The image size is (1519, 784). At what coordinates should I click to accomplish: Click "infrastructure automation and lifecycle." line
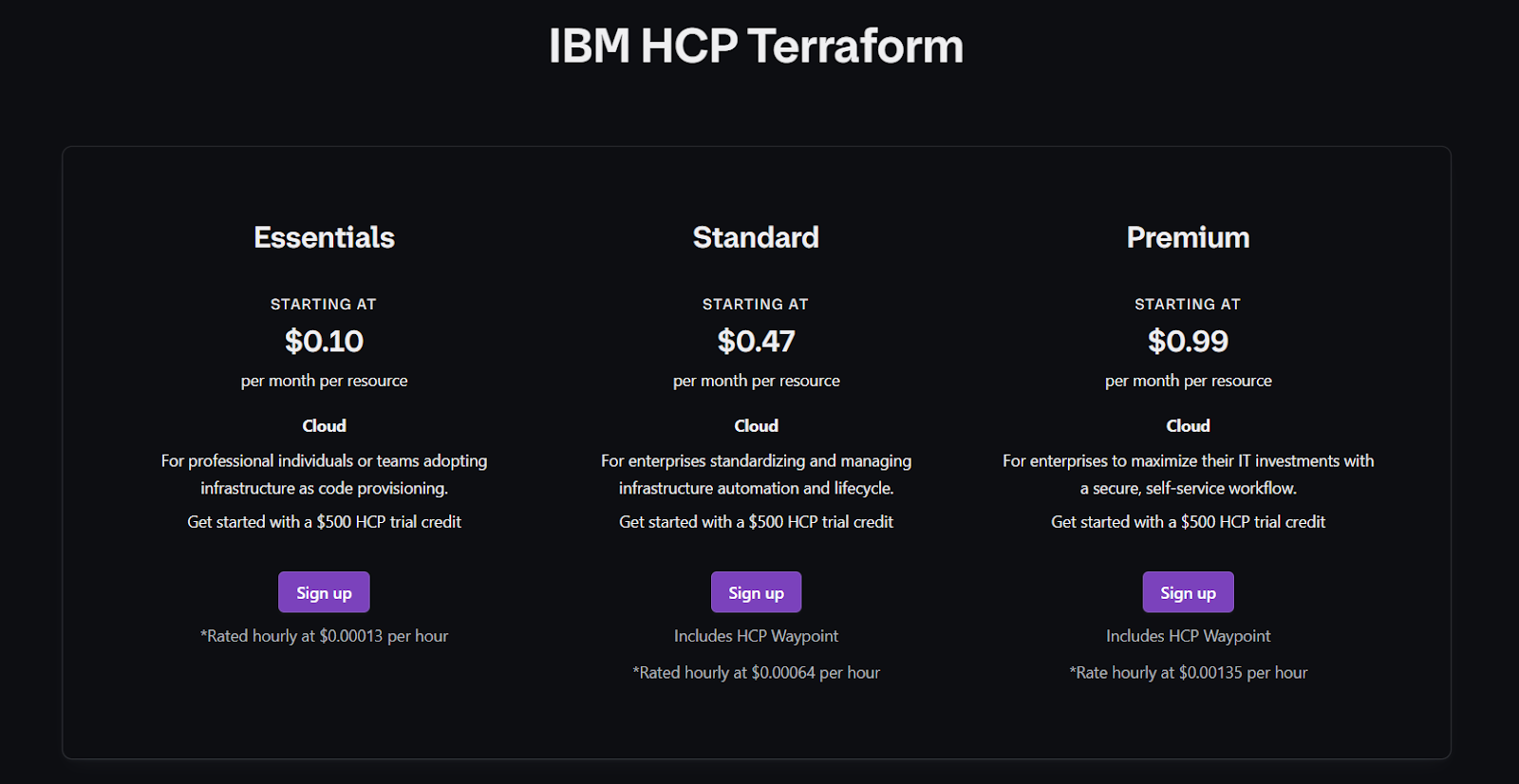[756, 488]
